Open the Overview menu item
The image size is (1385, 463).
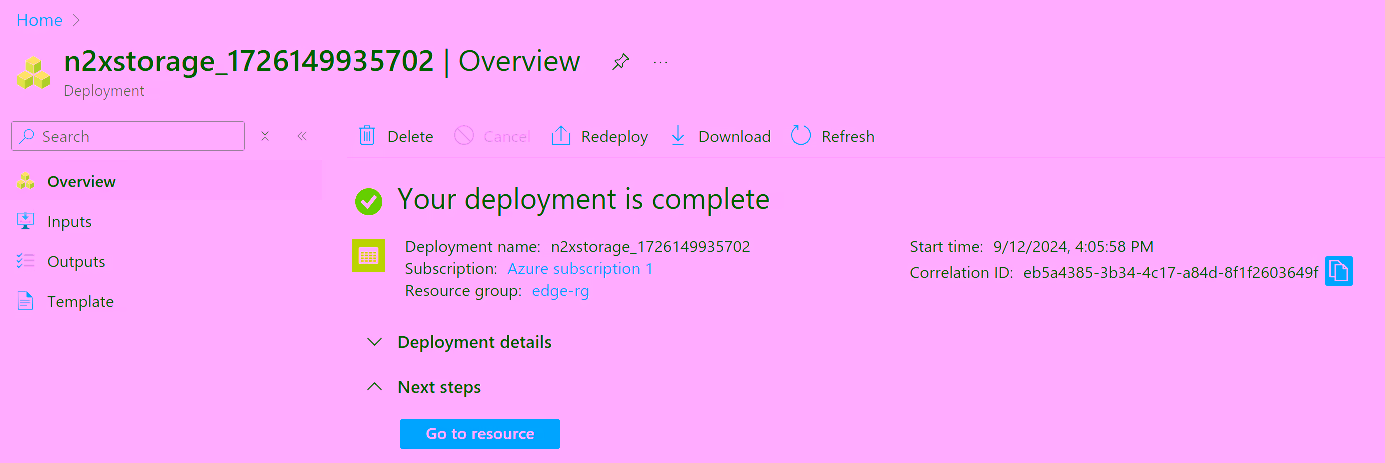coord(162,182)
